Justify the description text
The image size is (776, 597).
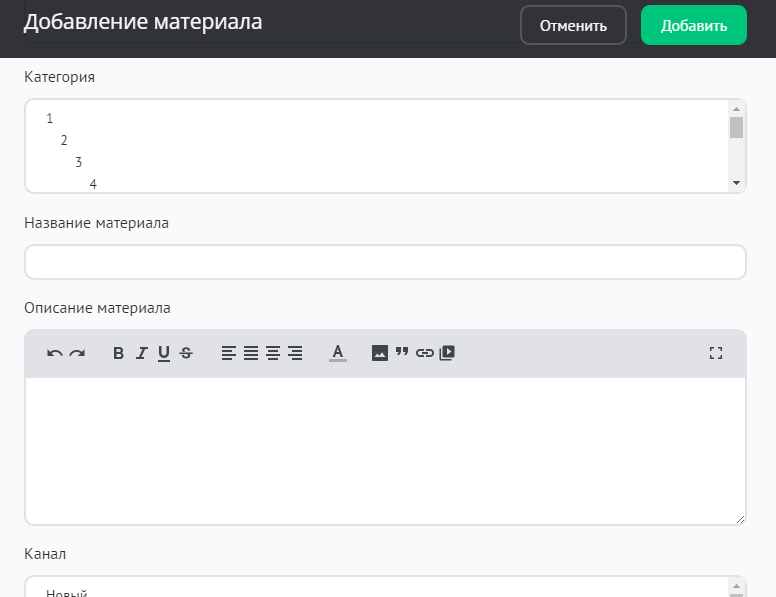tap(251, 353)
